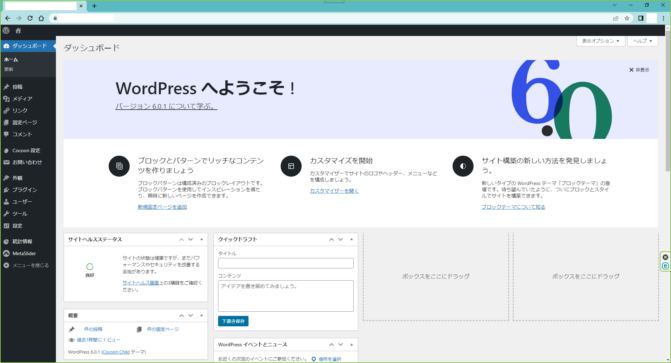This screenshot has height=363, width=671.
Task: Open the browser three-dot menu
Action: 664,18
